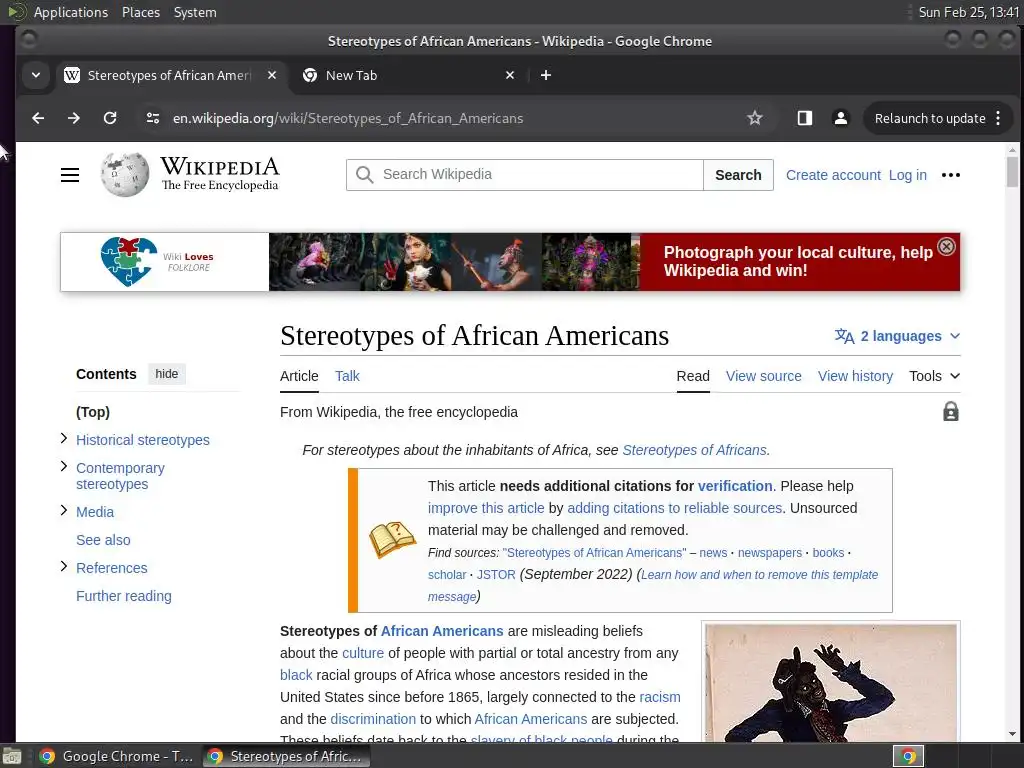Click the Wikipedia globe logo

pyautogui.click(x=125, y=174)
